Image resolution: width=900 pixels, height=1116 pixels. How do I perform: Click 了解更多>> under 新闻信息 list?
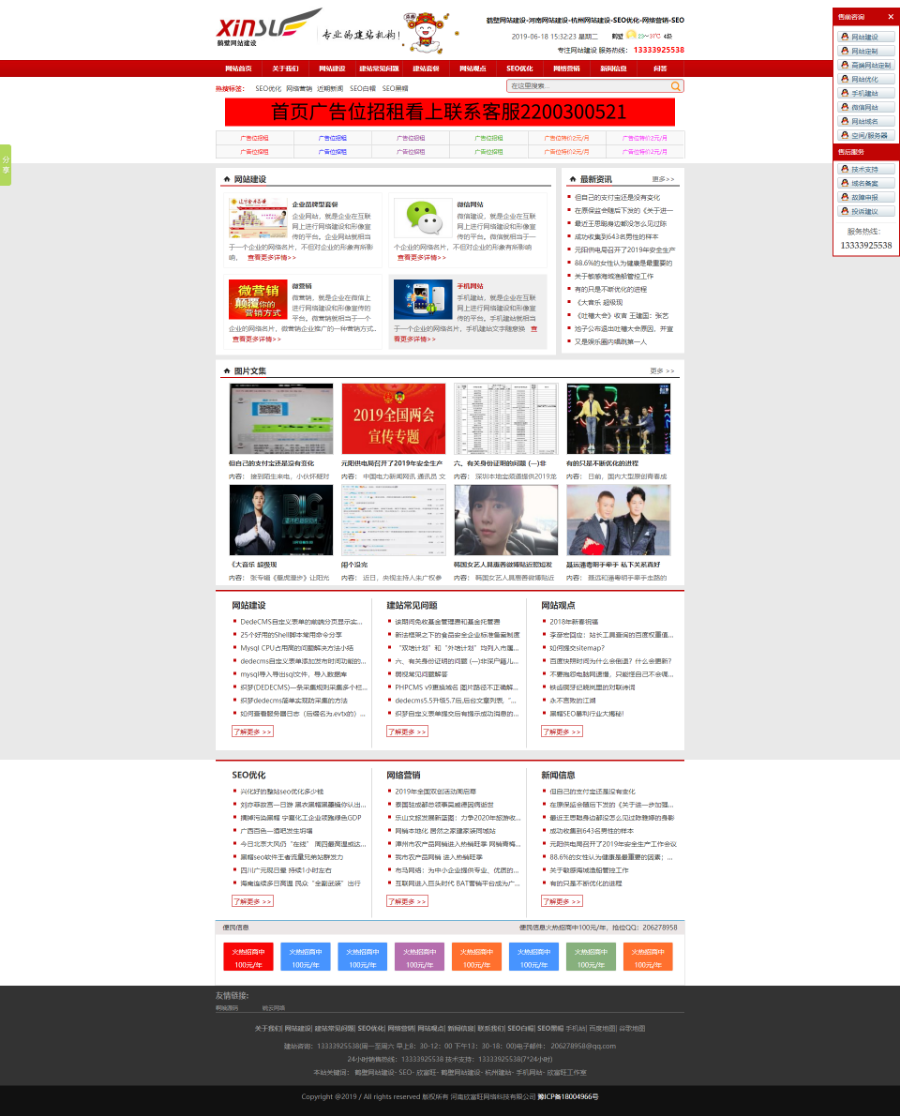(562, 901)
